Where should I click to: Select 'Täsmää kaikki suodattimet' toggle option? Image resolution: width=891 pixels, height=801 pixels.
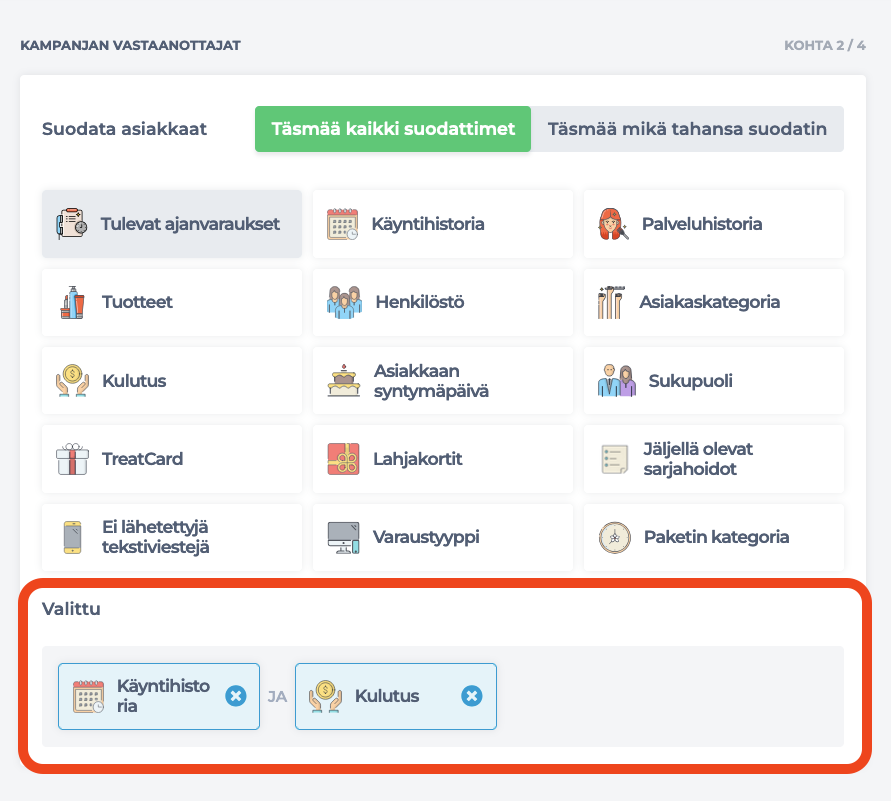click(x=393, y=129)
